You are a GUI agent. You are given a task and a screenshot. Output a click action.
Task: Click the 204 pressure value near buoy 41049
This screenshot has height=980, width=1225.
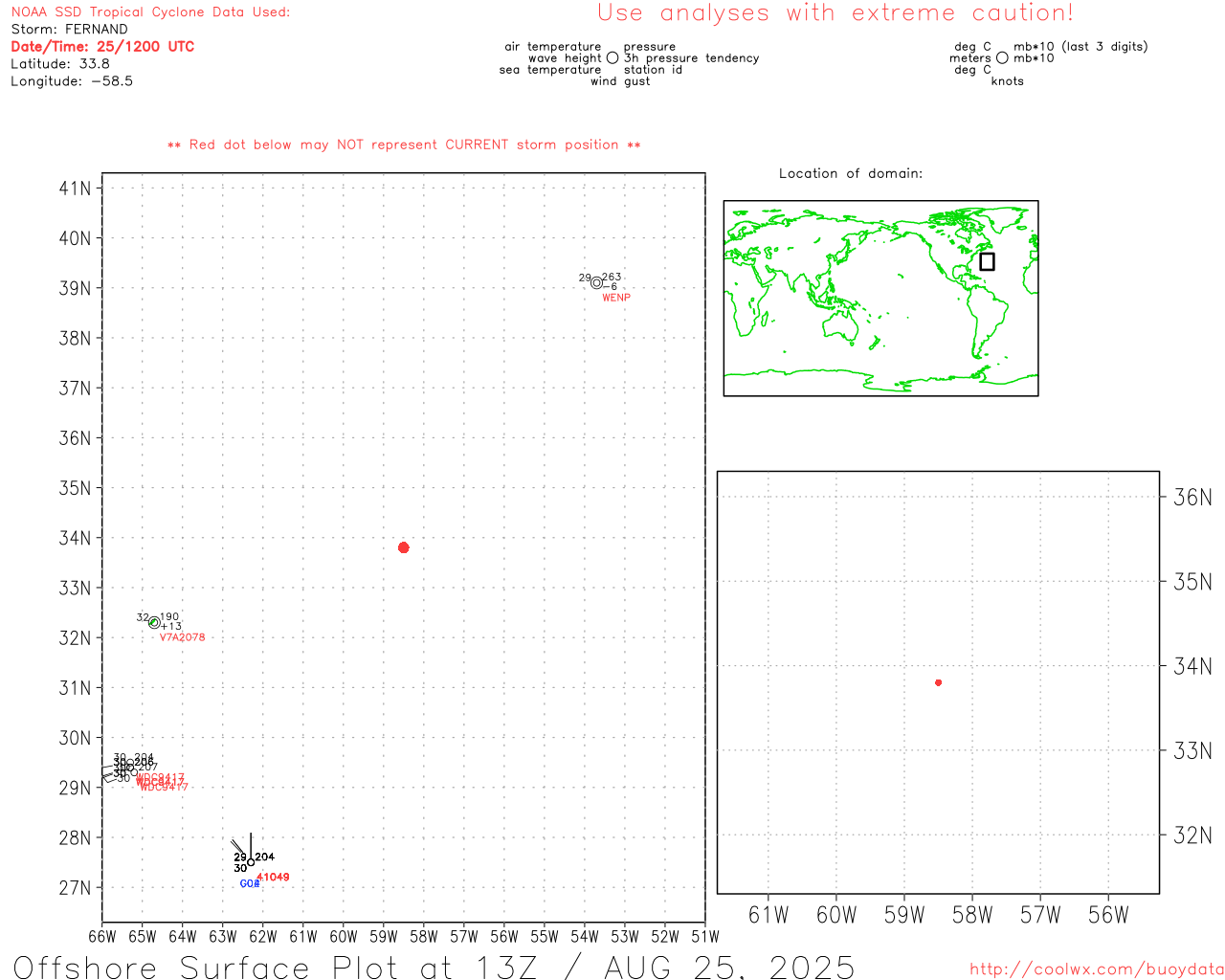click(x=265, y=857)
